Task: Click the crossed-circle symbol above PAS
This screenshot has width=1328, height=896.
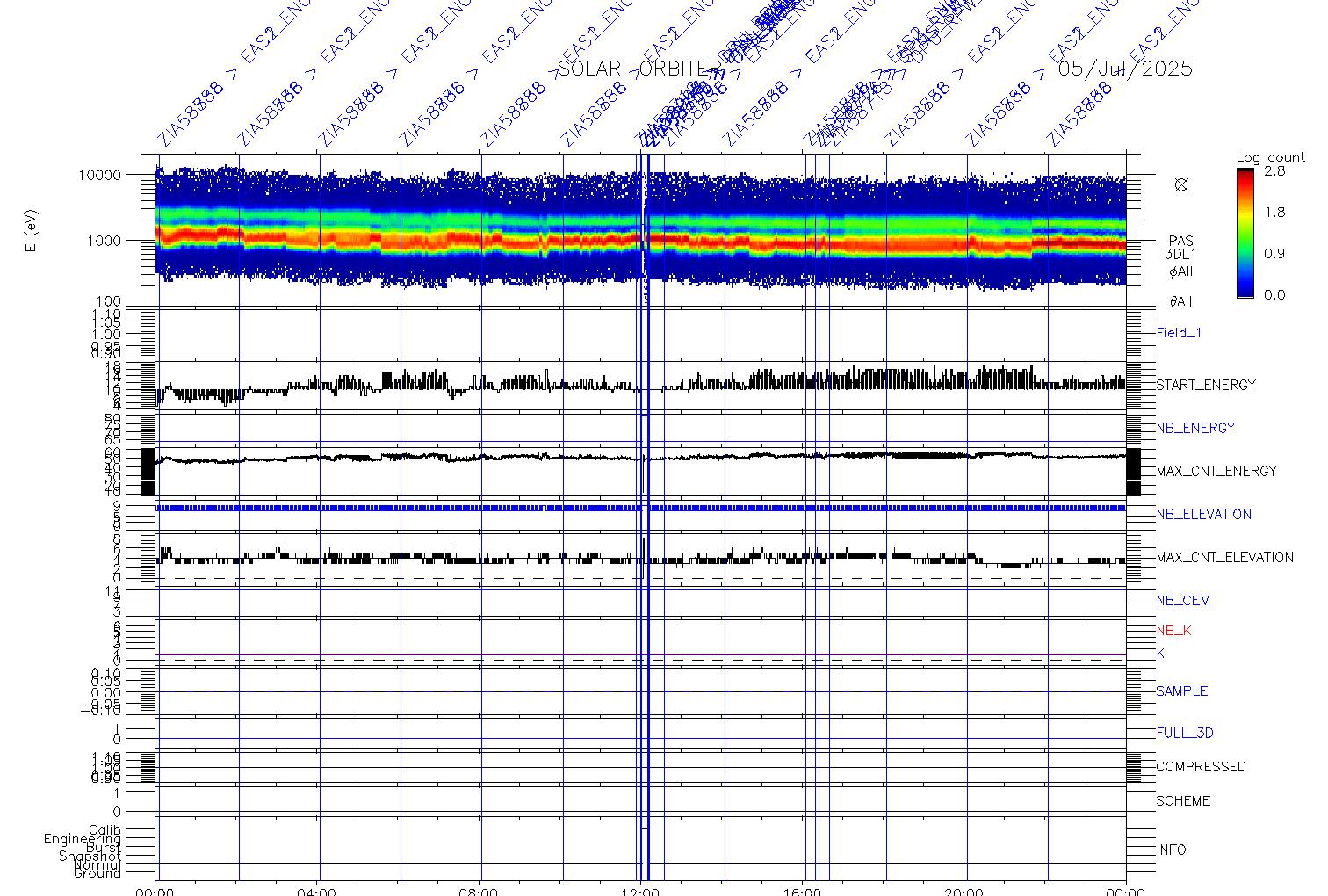Action: click(x=1181, y=184)
